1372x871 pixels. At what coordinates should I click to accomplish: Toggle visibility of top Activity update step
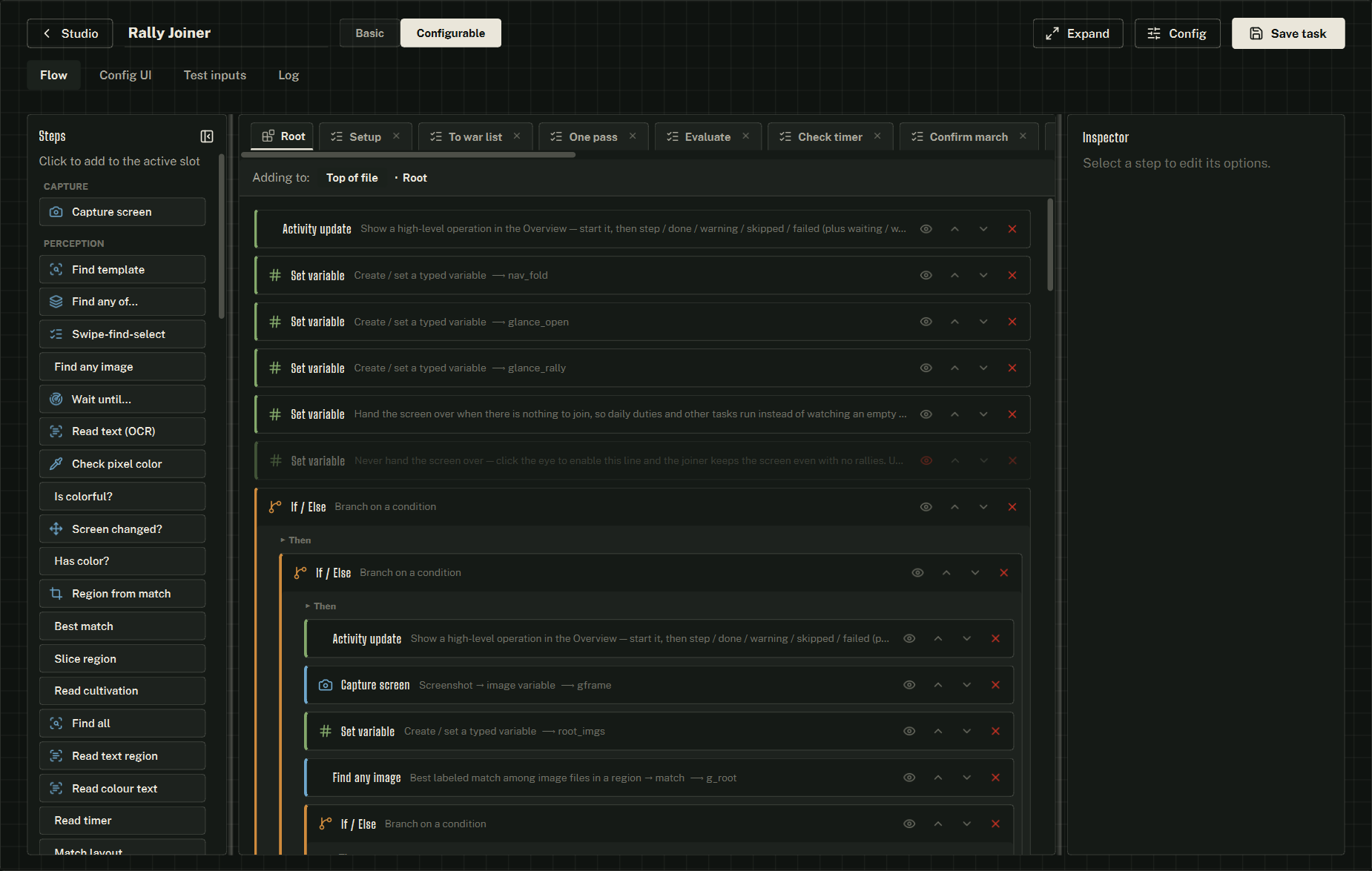(926, 229)
